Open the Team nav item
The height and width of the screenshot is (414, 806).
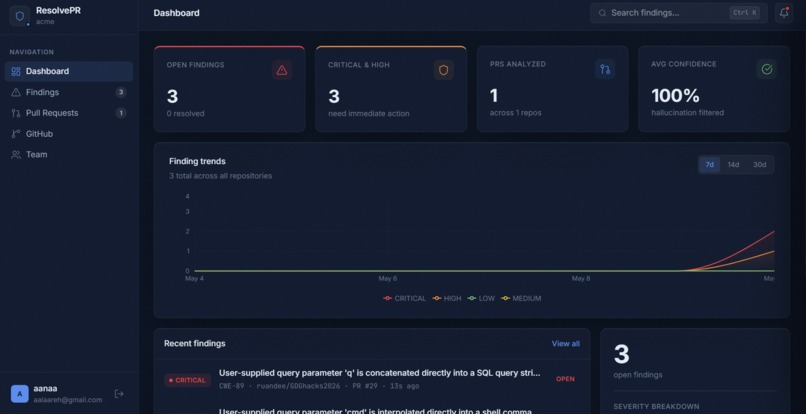tap(68, 154)
